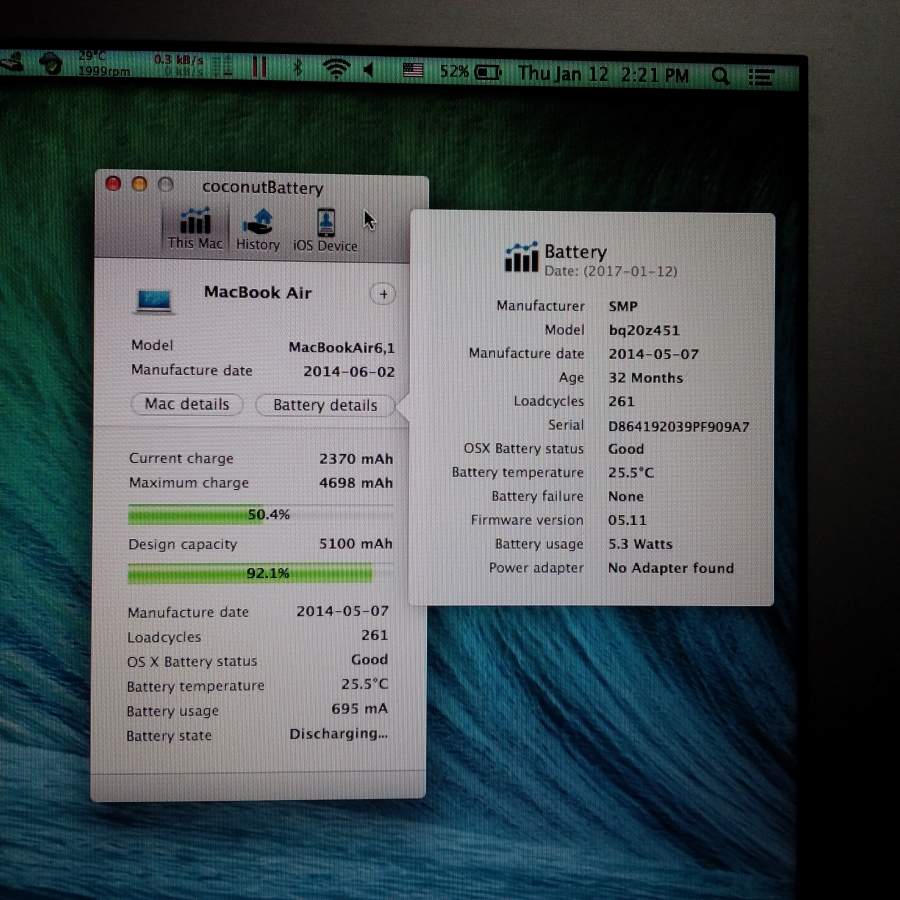Open the Bluetooth menu bar icon
Viewport: 900px width, 900px height.
point(297,68)
